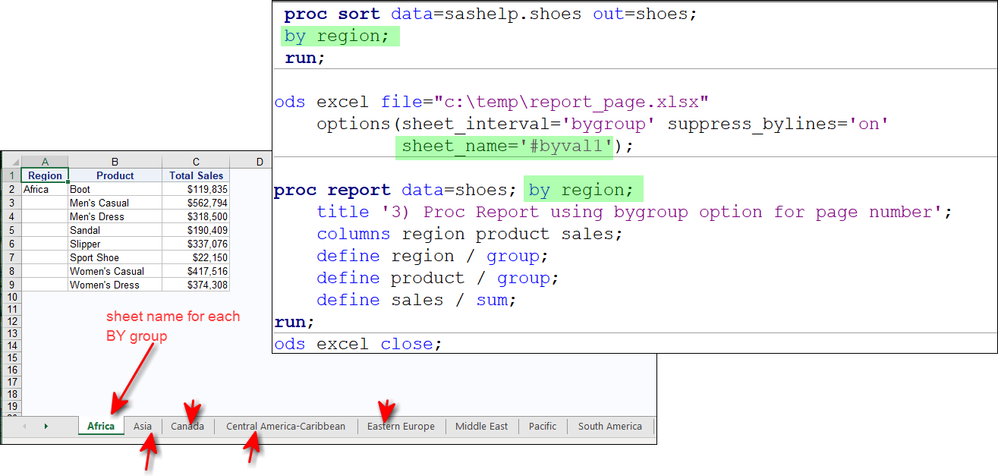Select the Men's Dress cell
Viewport: 998px width, 476px height.
[115, 216]
